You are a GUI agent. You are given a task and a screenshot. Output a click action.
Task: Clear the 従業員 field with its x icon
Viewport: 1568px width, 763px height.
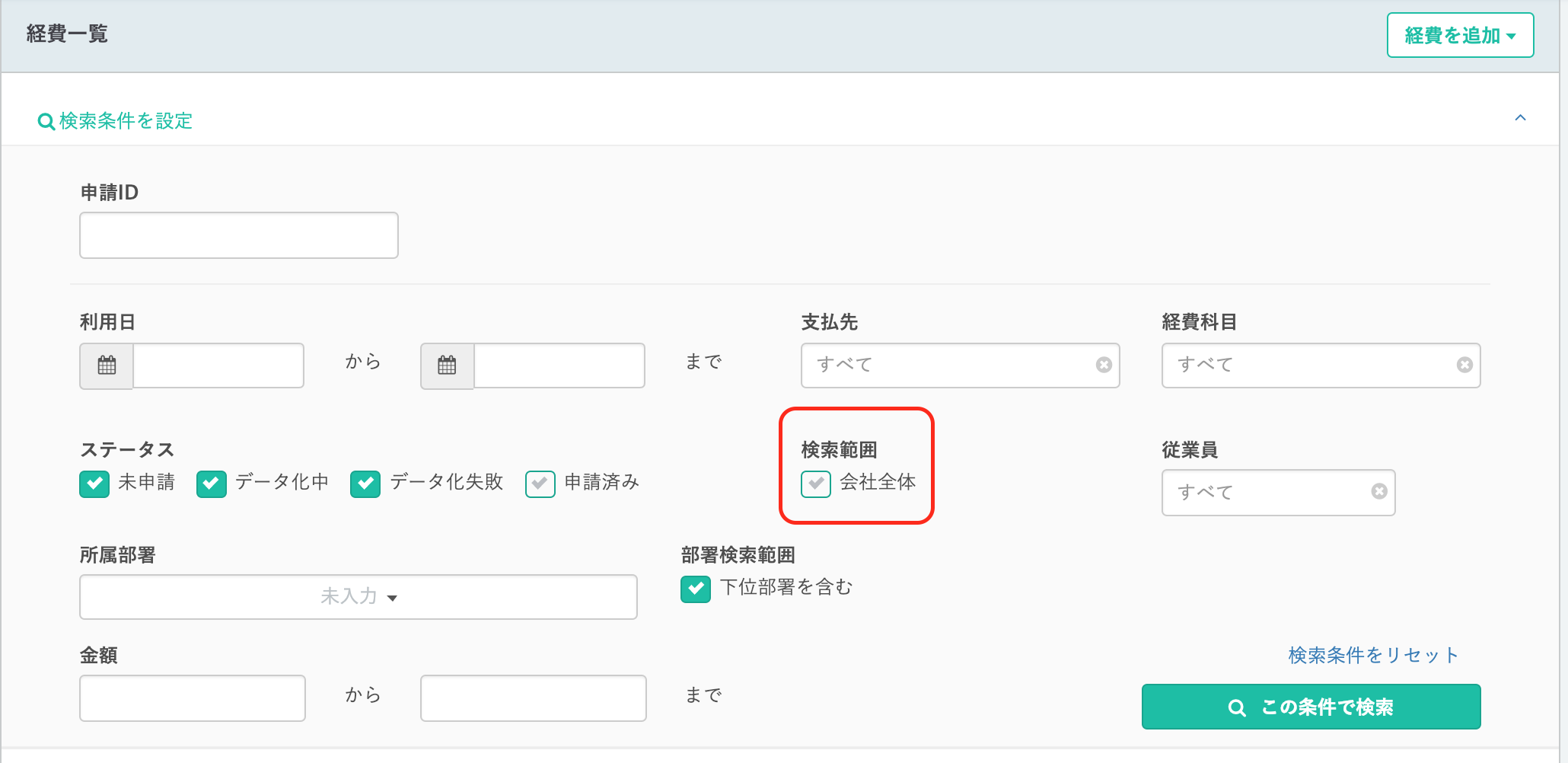[1379, 492]
